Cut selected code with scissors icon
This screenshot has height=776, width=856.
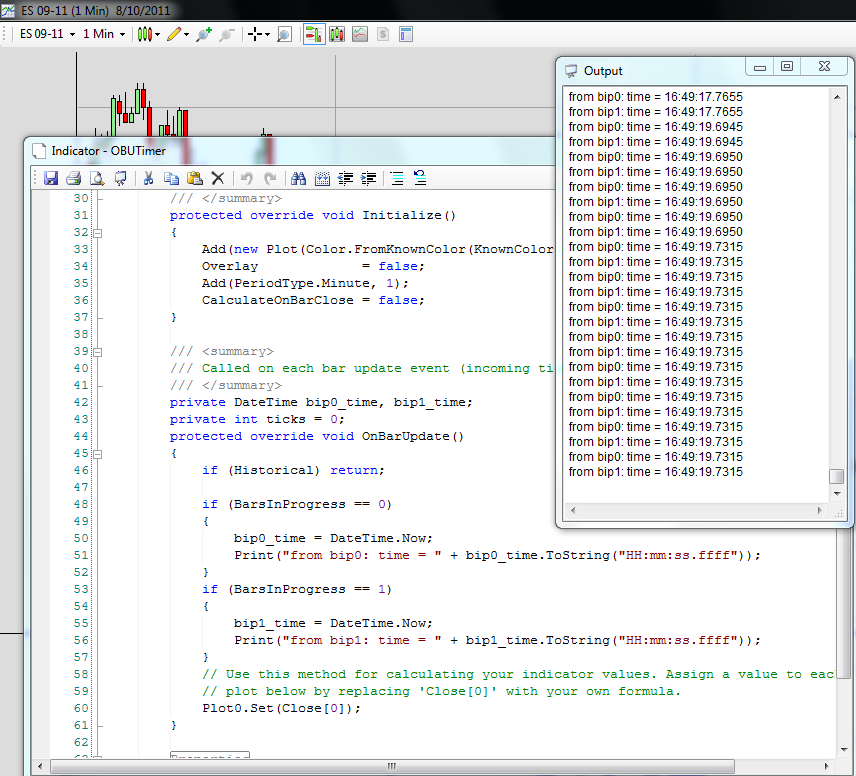click(x=148, y=179)
